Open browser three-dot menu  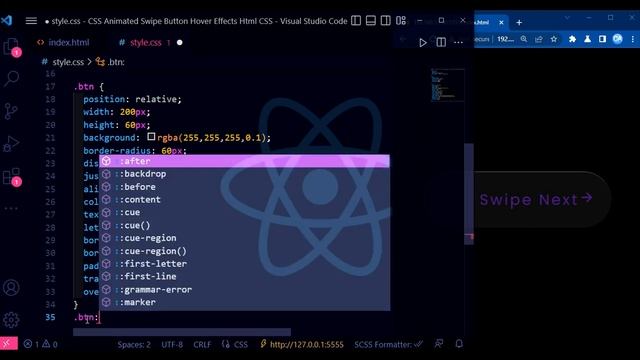pyautogui.click(x=633, y=39)
